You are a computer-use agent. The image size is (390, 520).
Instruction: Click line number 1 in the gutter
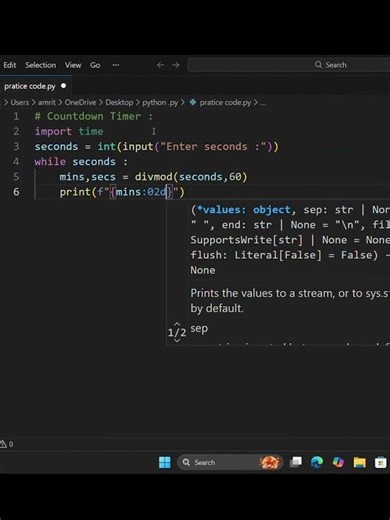pos(16,116)
